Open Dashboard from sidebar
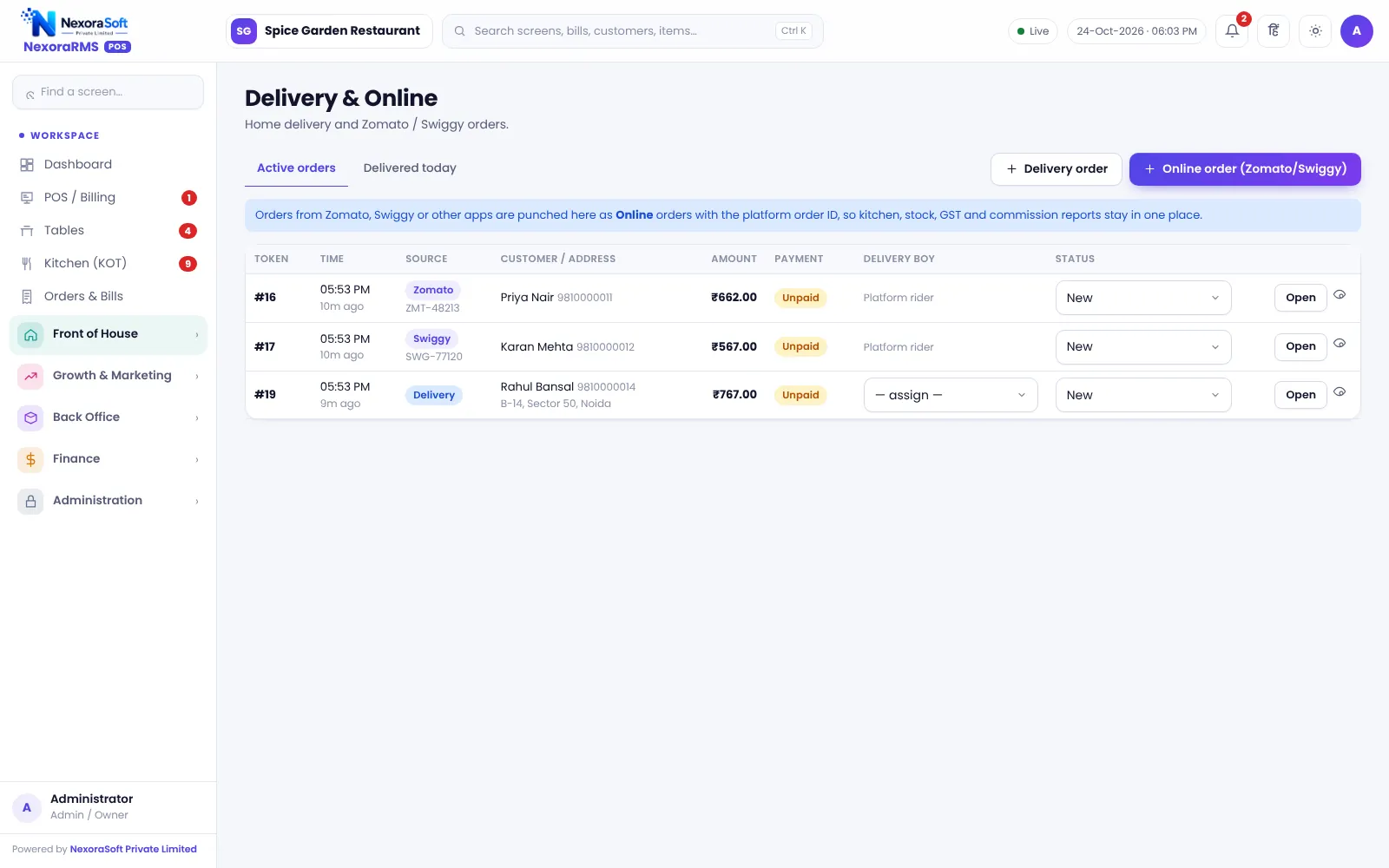The height and width of the screenshot is (868, 1389). pos(108,164)
